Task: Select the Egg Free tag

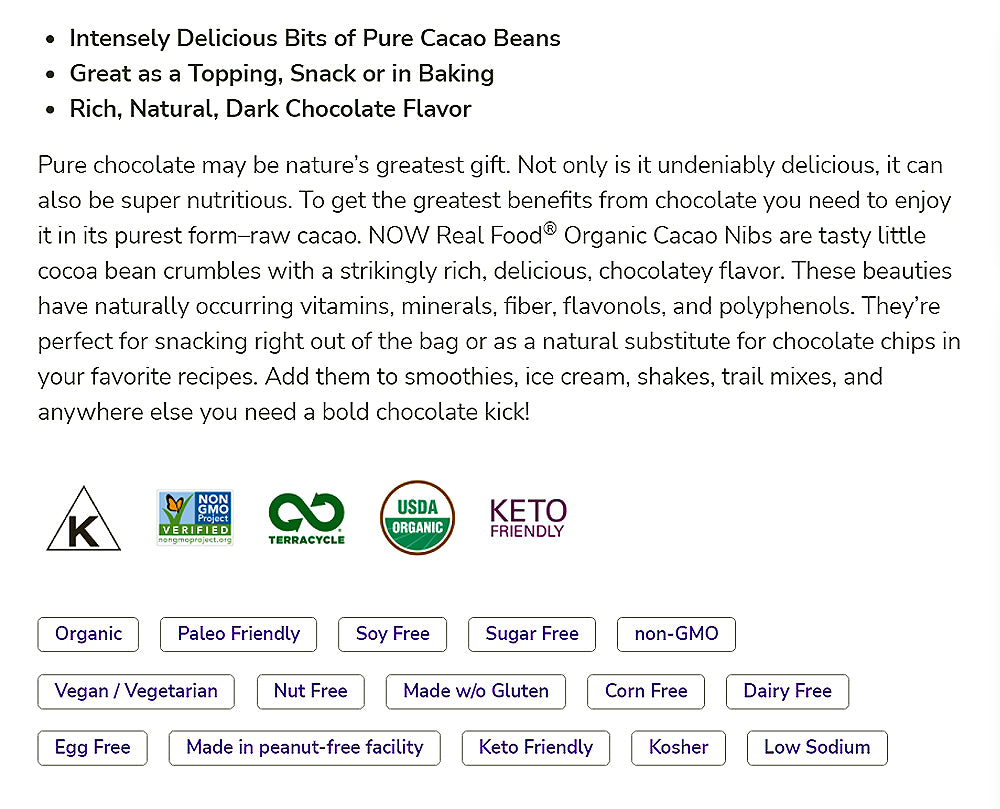Action: (x=92, y=747)
